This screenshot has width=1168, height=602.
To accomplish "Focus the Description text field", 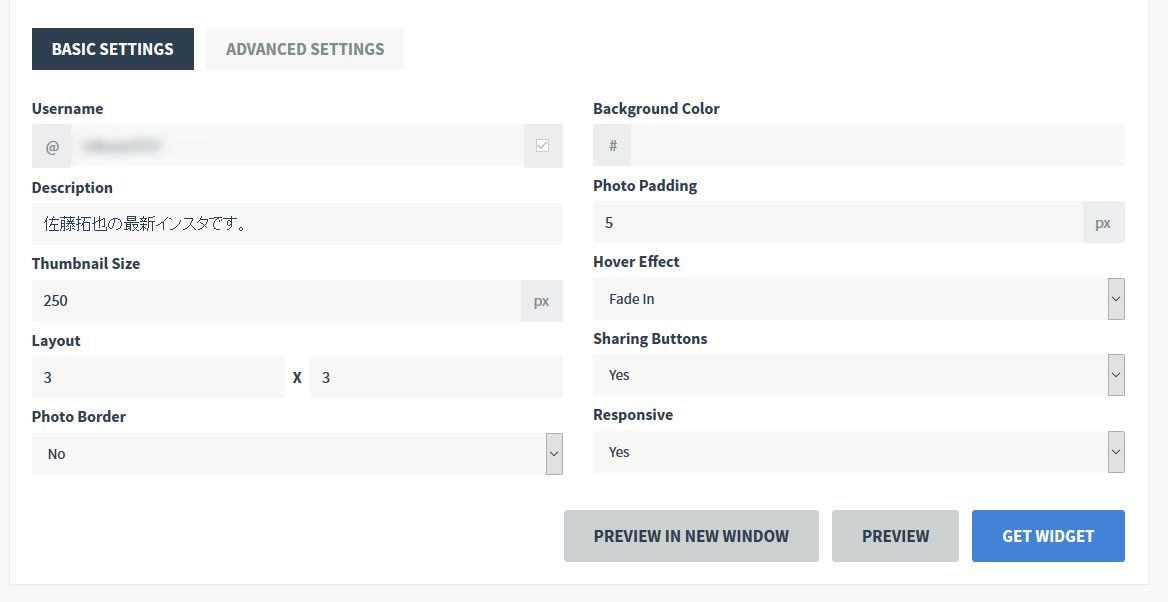I will (x=297, y=224).
